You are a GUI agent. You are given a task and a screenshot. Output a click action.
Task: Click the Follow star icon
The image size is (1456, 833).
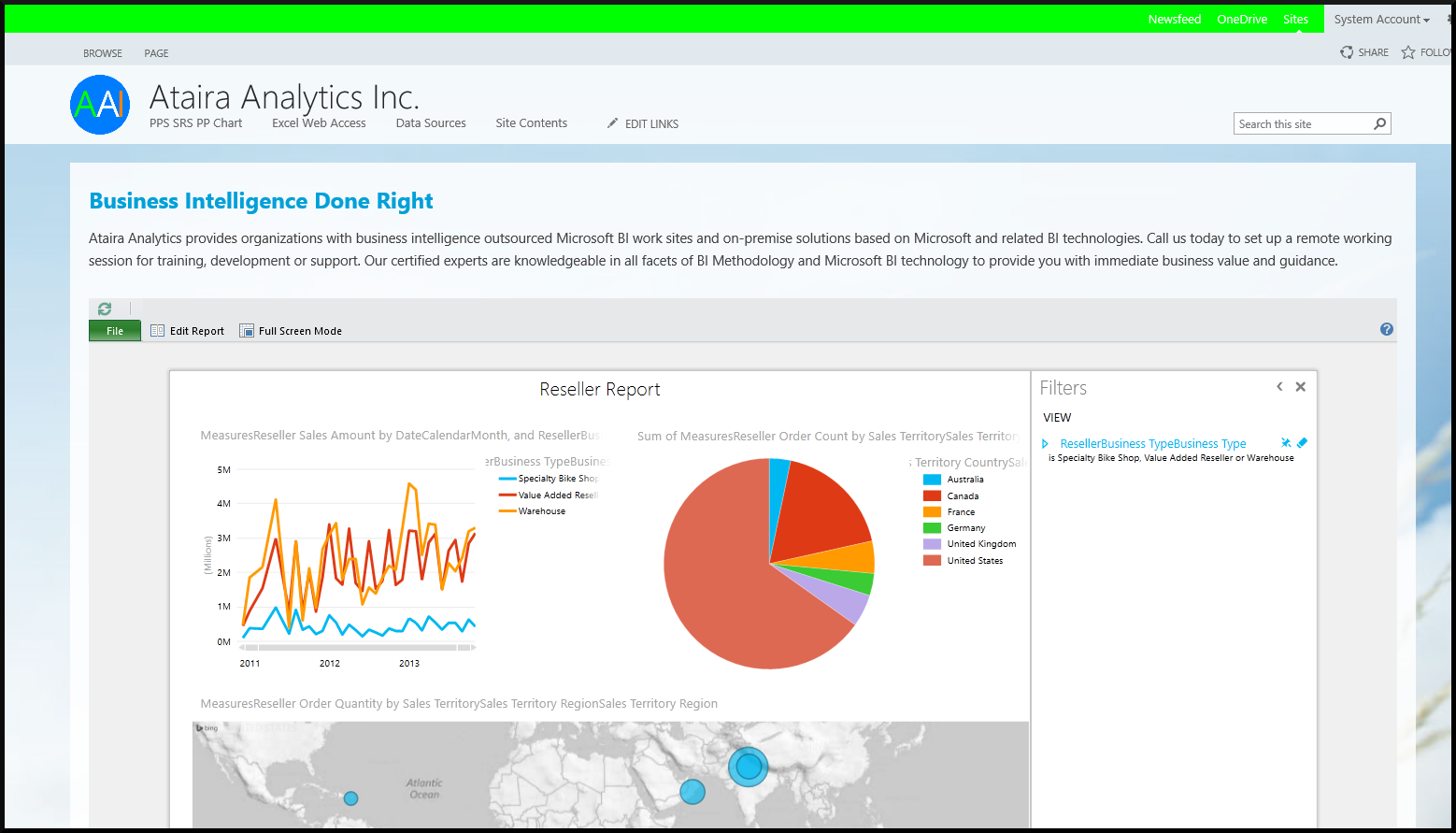pyautogui.click(x=1408, y=52)
